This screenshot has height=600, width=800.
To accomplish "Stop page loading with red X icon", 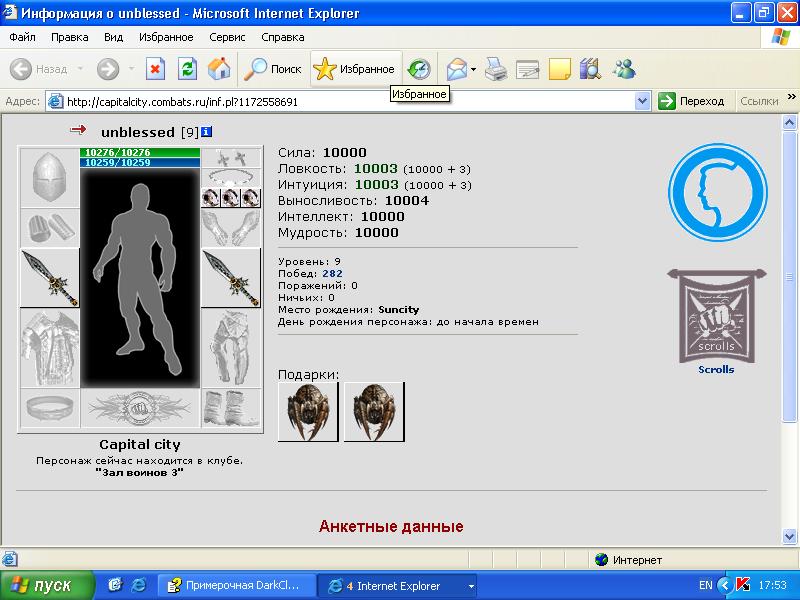I will pyautogui.click(x=155, y=69).
